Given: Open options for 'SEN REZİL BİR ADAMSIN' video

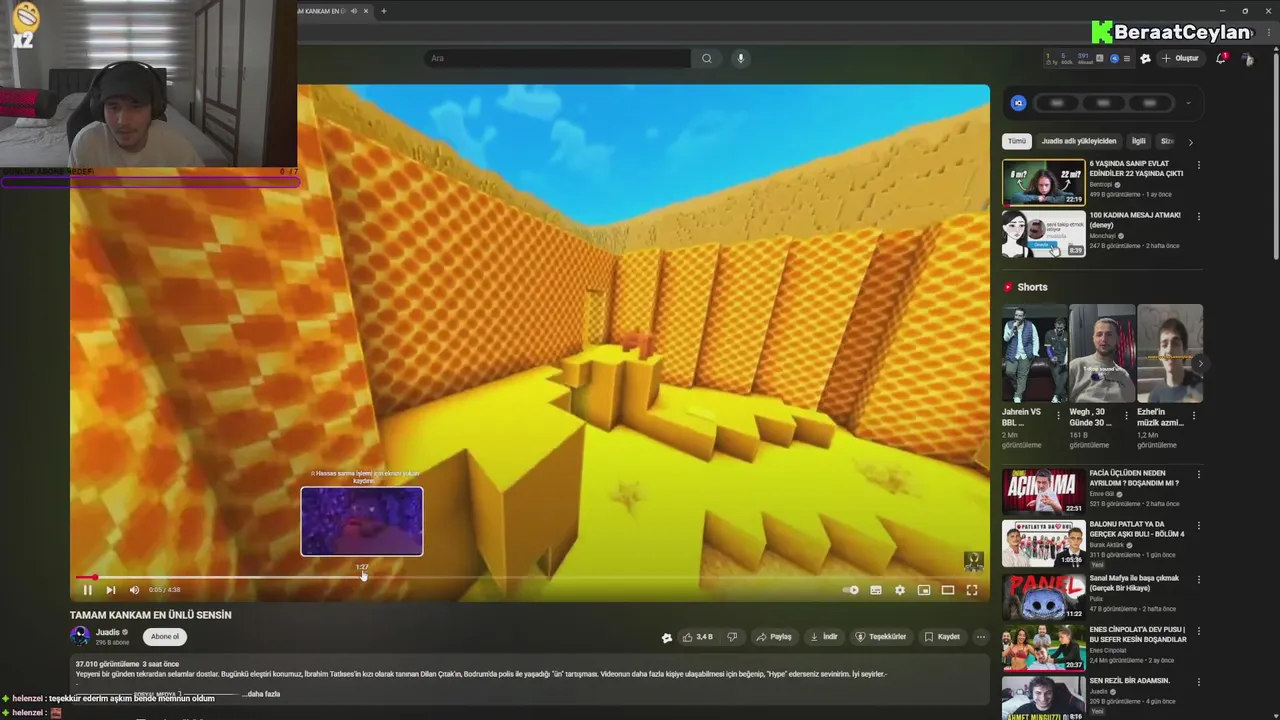Looking at the screenshot, I should point(1199,683).
